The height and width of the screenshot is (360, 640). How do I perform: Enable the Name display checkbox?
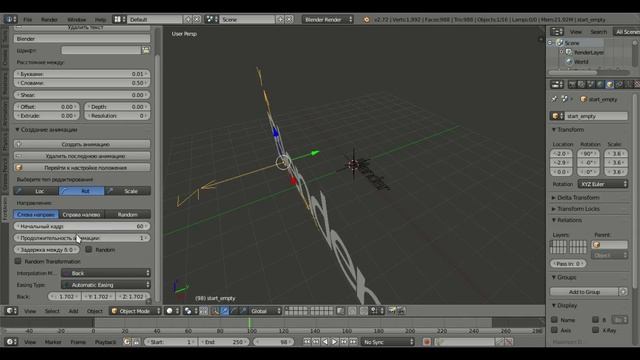click(554, 320)
